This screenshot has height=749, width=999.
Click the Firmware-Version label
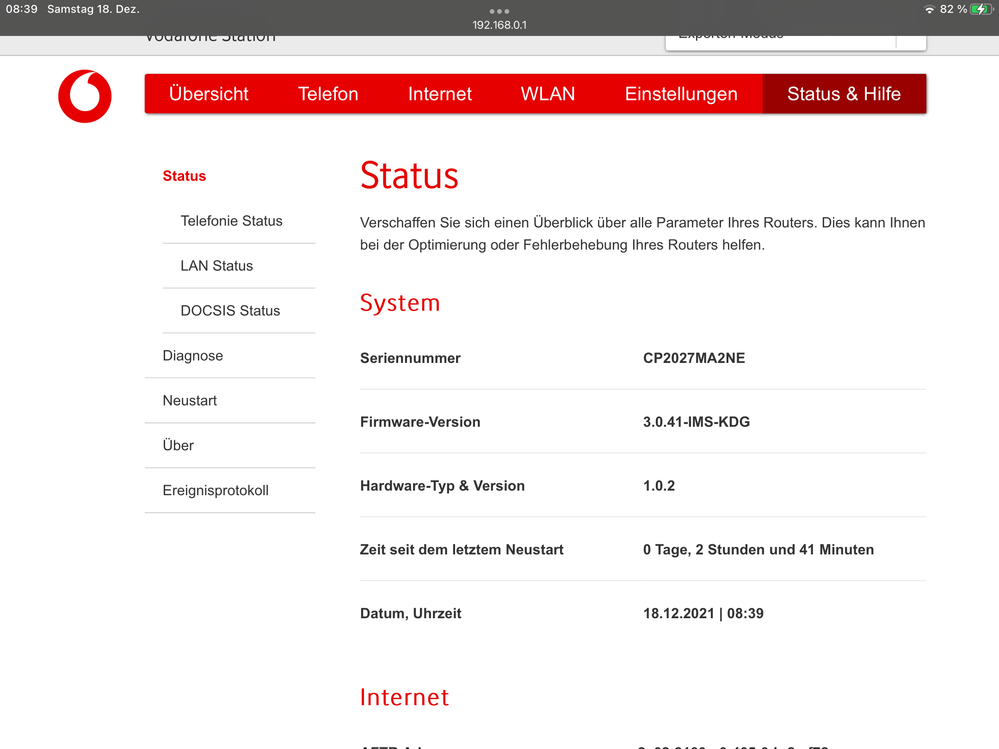click(420, 422)
